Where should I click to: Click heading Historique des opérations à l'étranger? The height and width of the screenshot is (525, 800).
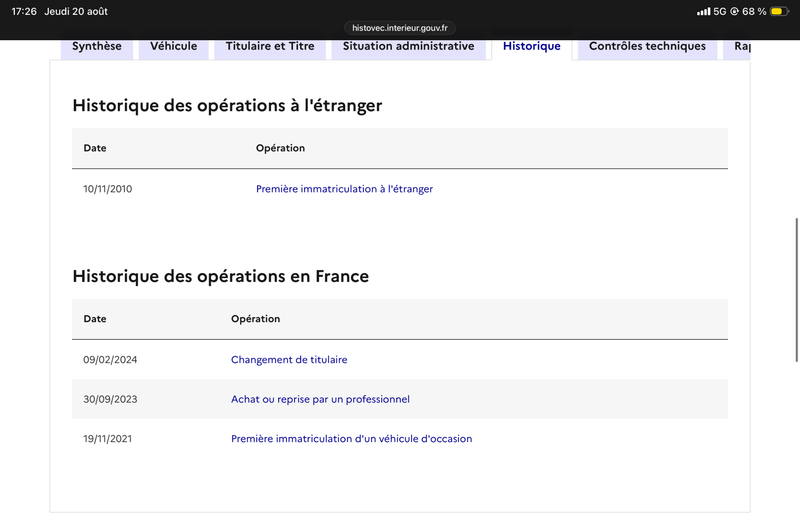[227, 106]
